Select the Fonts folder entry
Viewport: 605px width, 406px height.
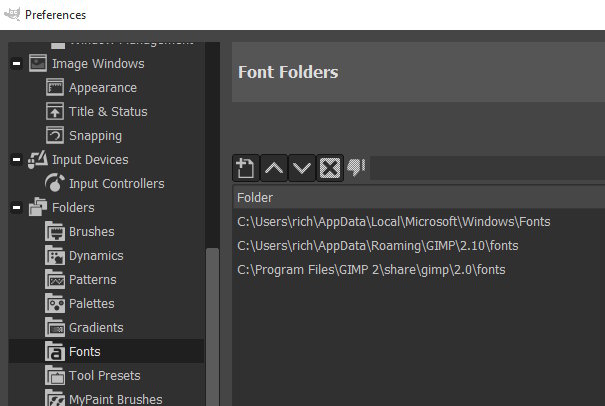[84, 352]
